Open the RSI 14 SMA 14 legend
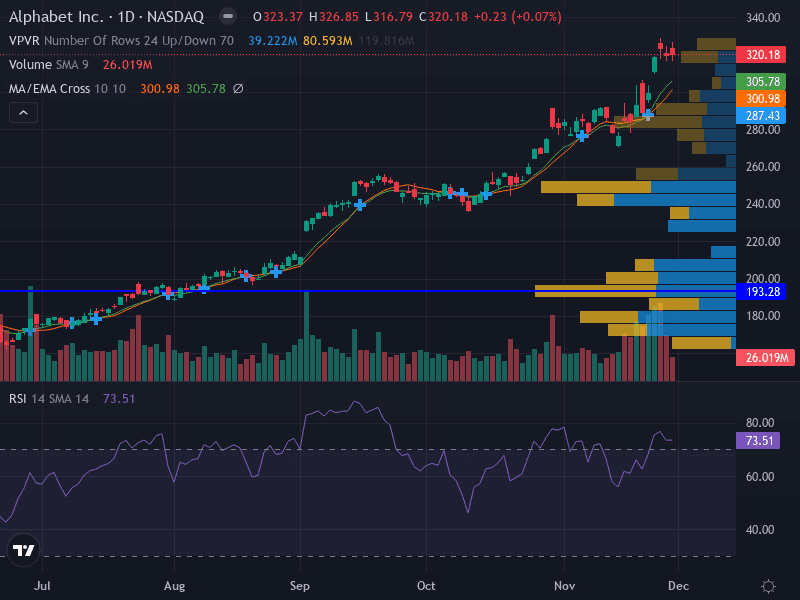This screenshot has height=600, width=800. click(x=49, y=399)
